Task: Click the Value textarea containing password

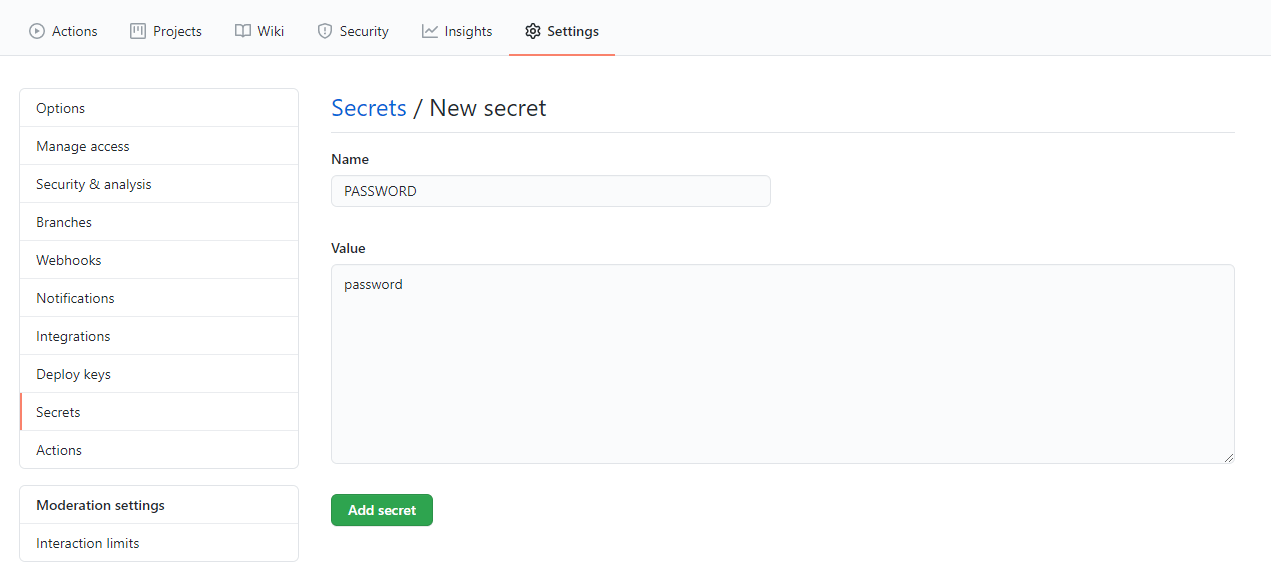Action: tap(783, 363)
